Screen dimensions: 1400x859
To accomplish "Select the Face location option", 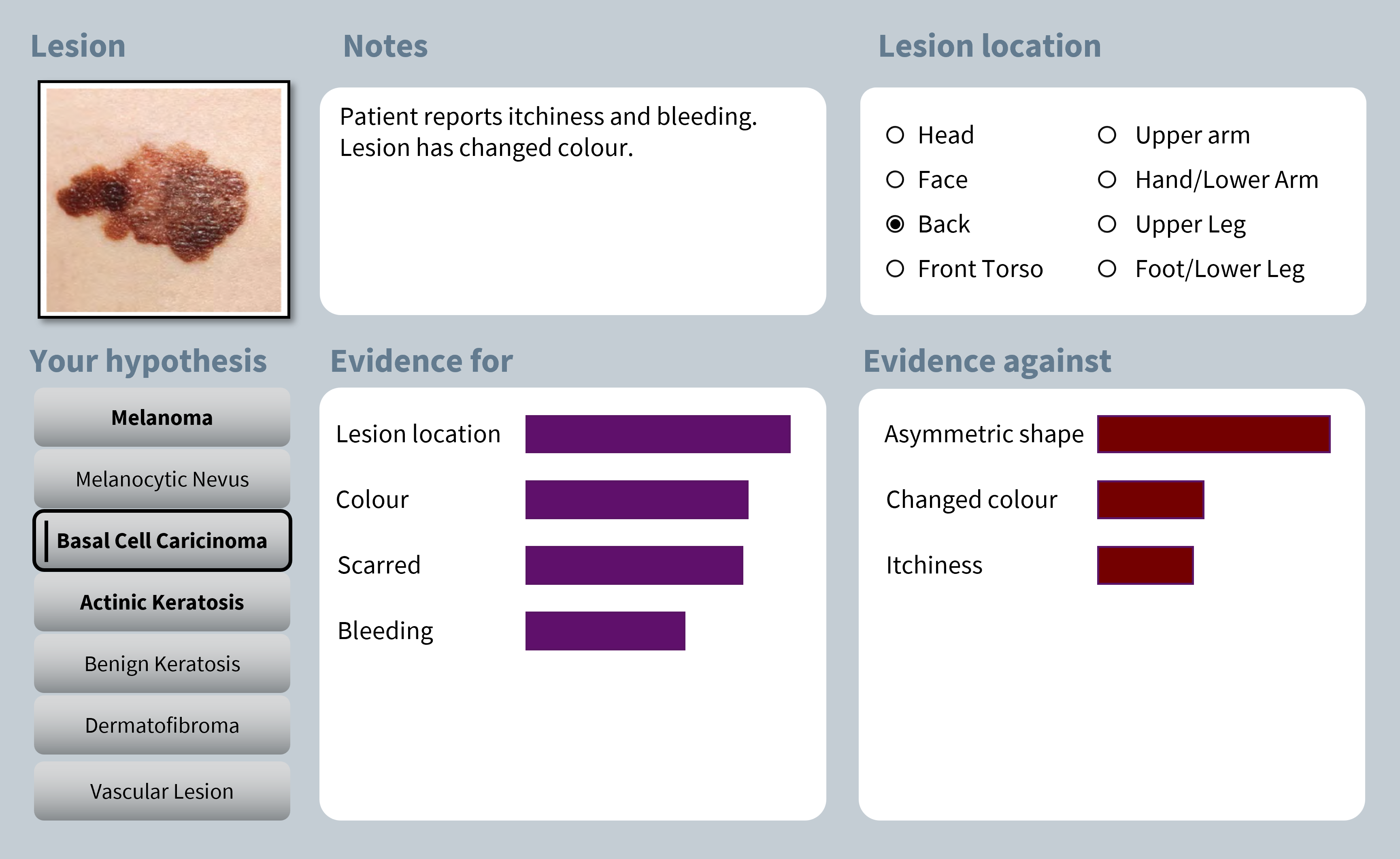I will (x=896, y=180).
